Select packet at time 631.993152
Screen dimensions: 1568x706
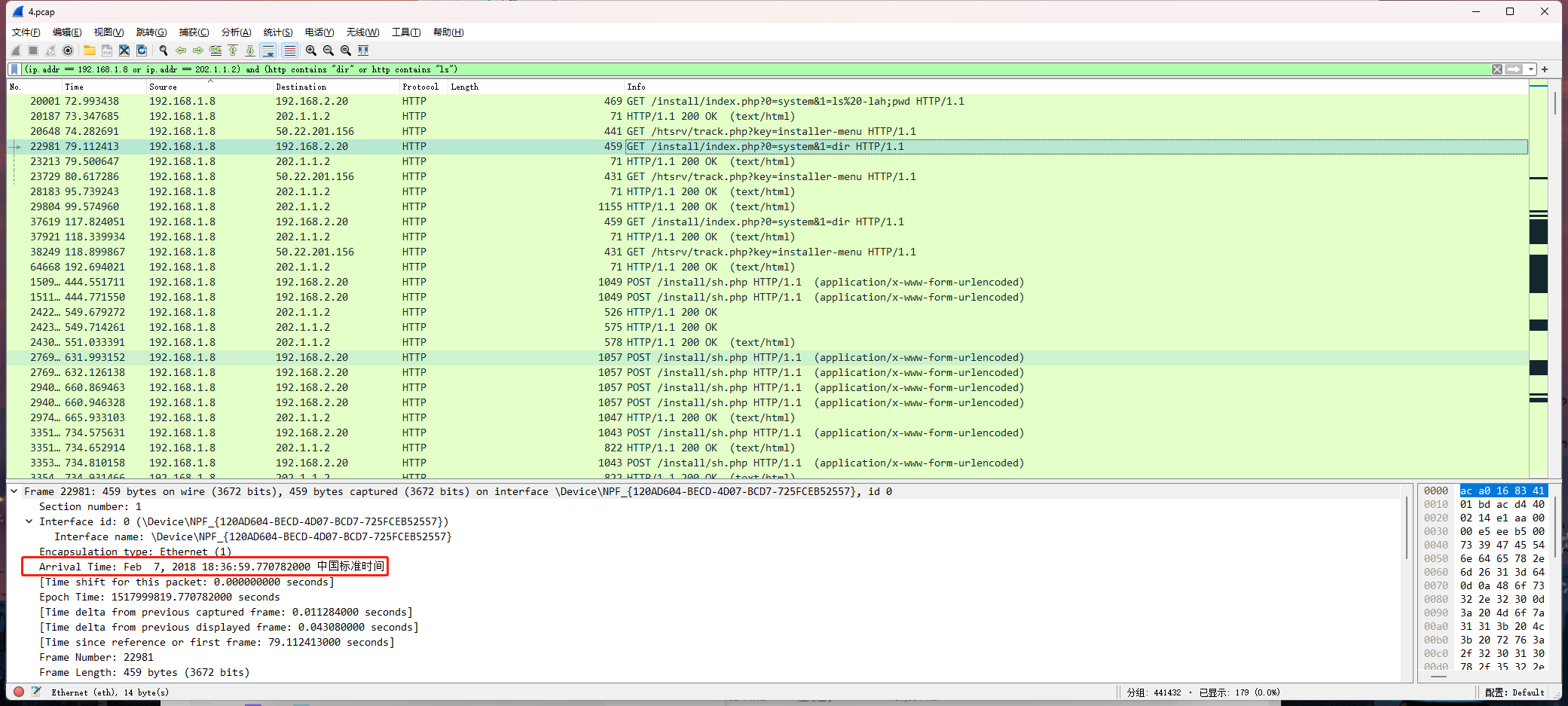[x=768, y=357]
